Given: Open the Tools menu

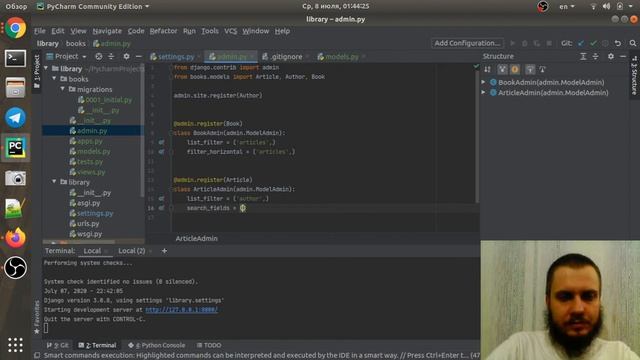Looking at the screenshot, I should click(210, 31).
